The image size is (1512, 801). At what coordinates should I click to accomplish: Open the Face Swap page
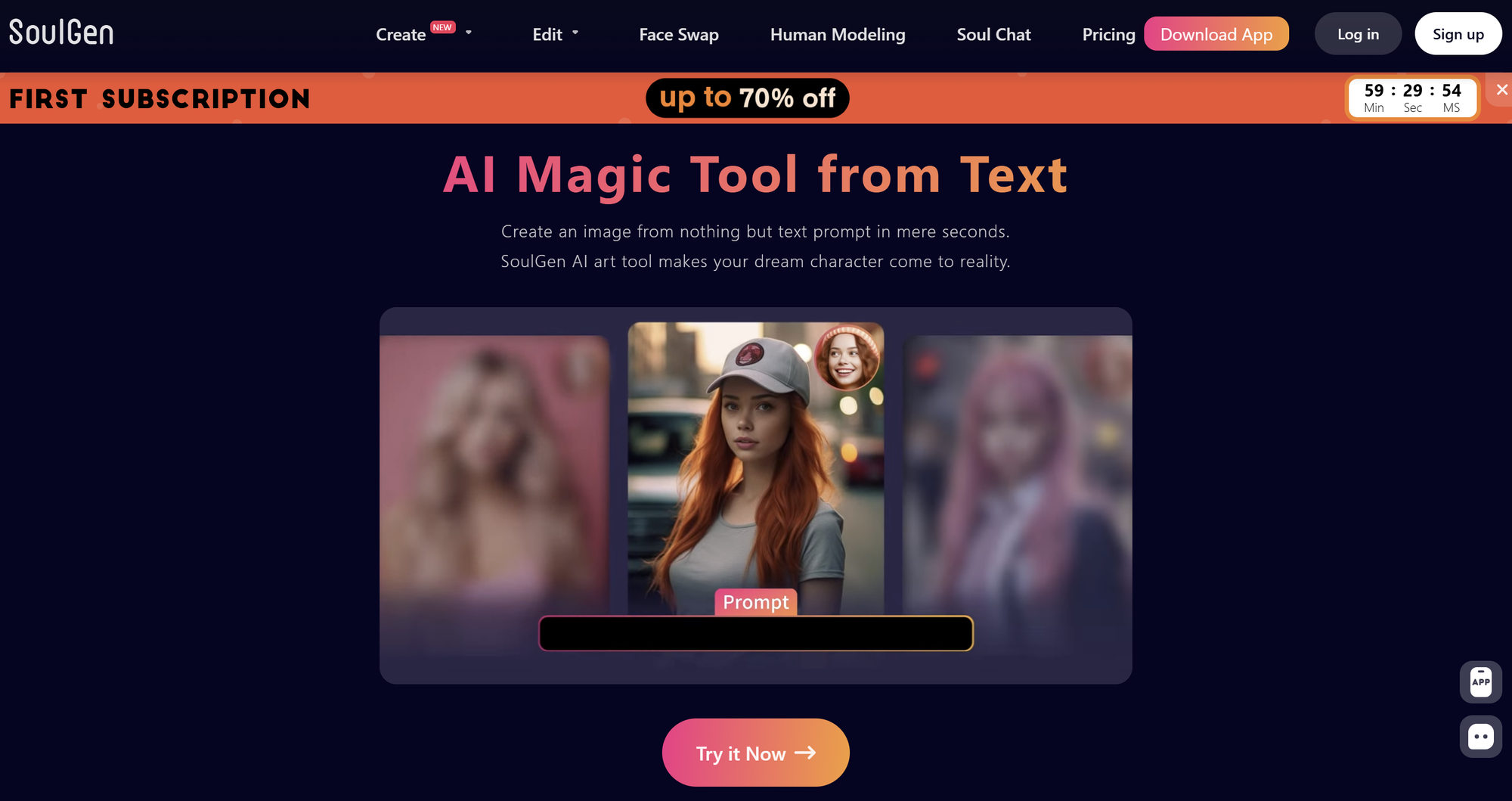click(x=679, y=35)
